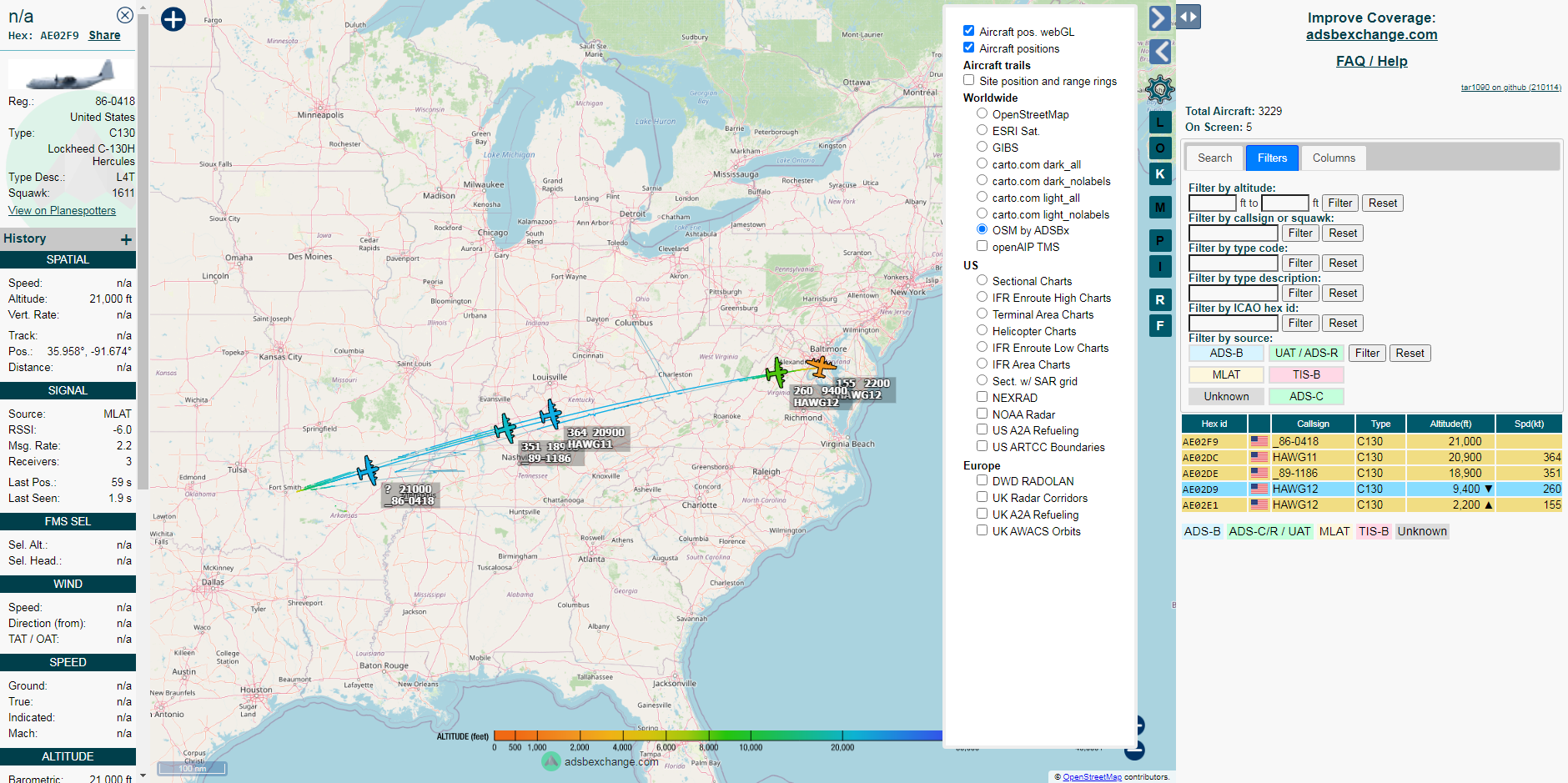Close the selected aircraft info panel
Image resolution: width=1568 pixels, height=783 pixels.
click(124, 15)
